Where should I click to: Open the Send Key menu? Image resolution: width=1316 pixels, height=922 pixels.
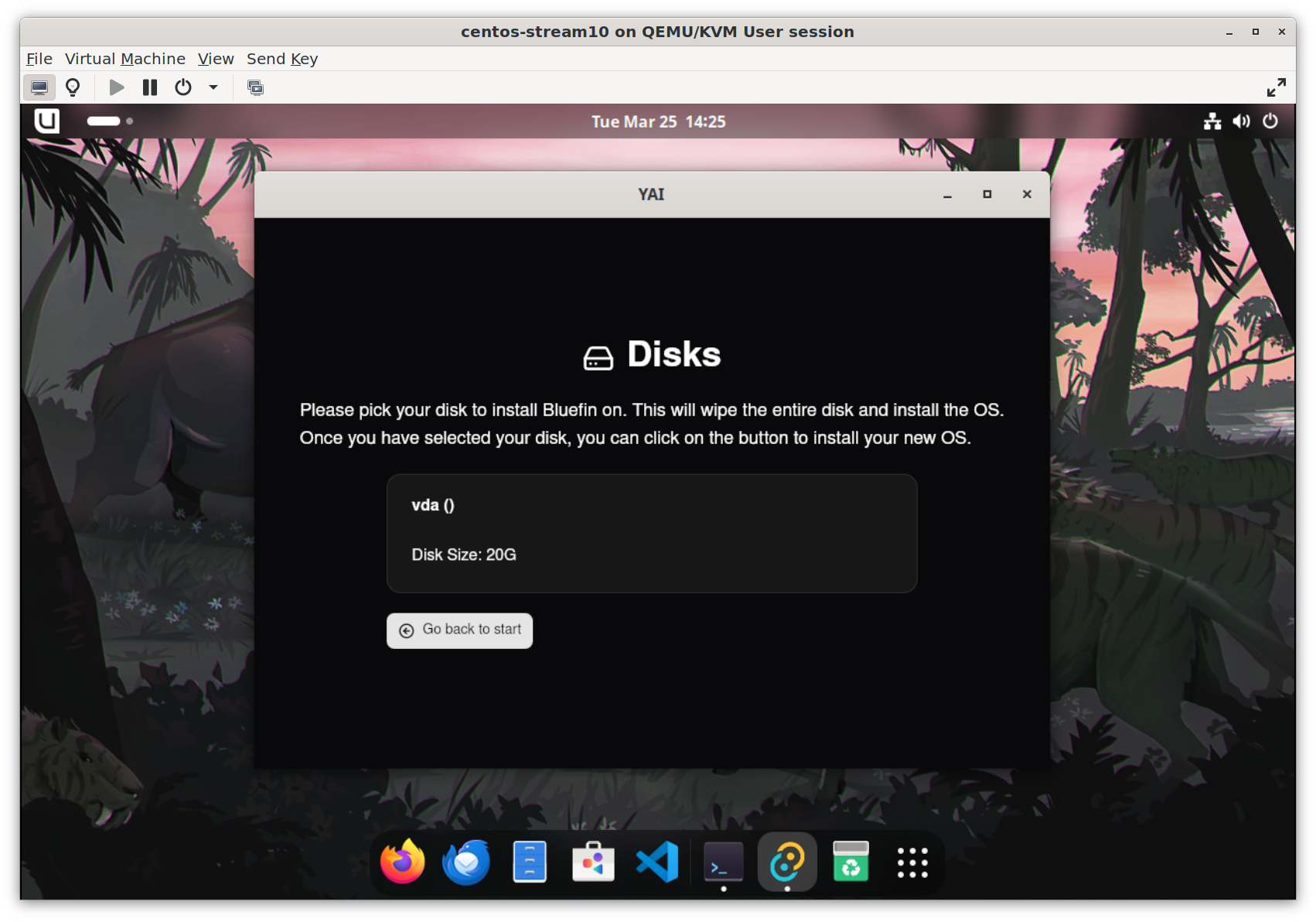click(282, 59)
